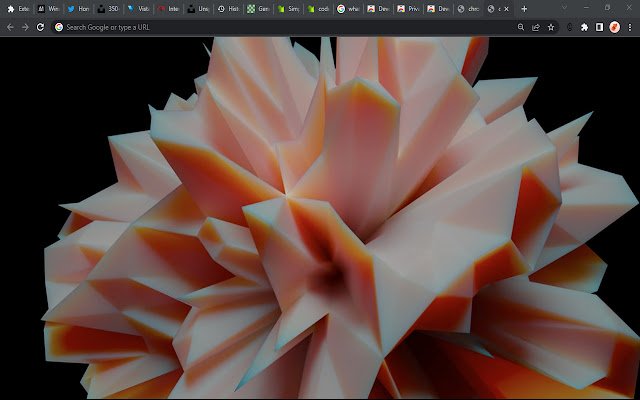Open the zoom magnifier in the address bar
This screenshot has width=640, height=400.
pos(521,27)
